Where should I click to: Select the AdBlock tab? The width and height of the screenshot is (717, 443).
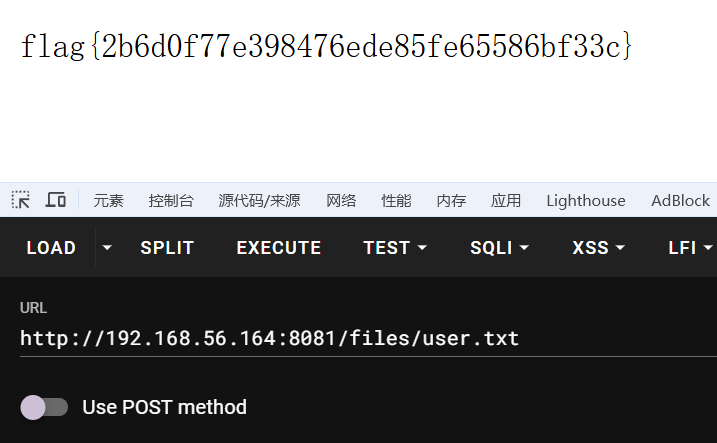click(x=680, y=201)
